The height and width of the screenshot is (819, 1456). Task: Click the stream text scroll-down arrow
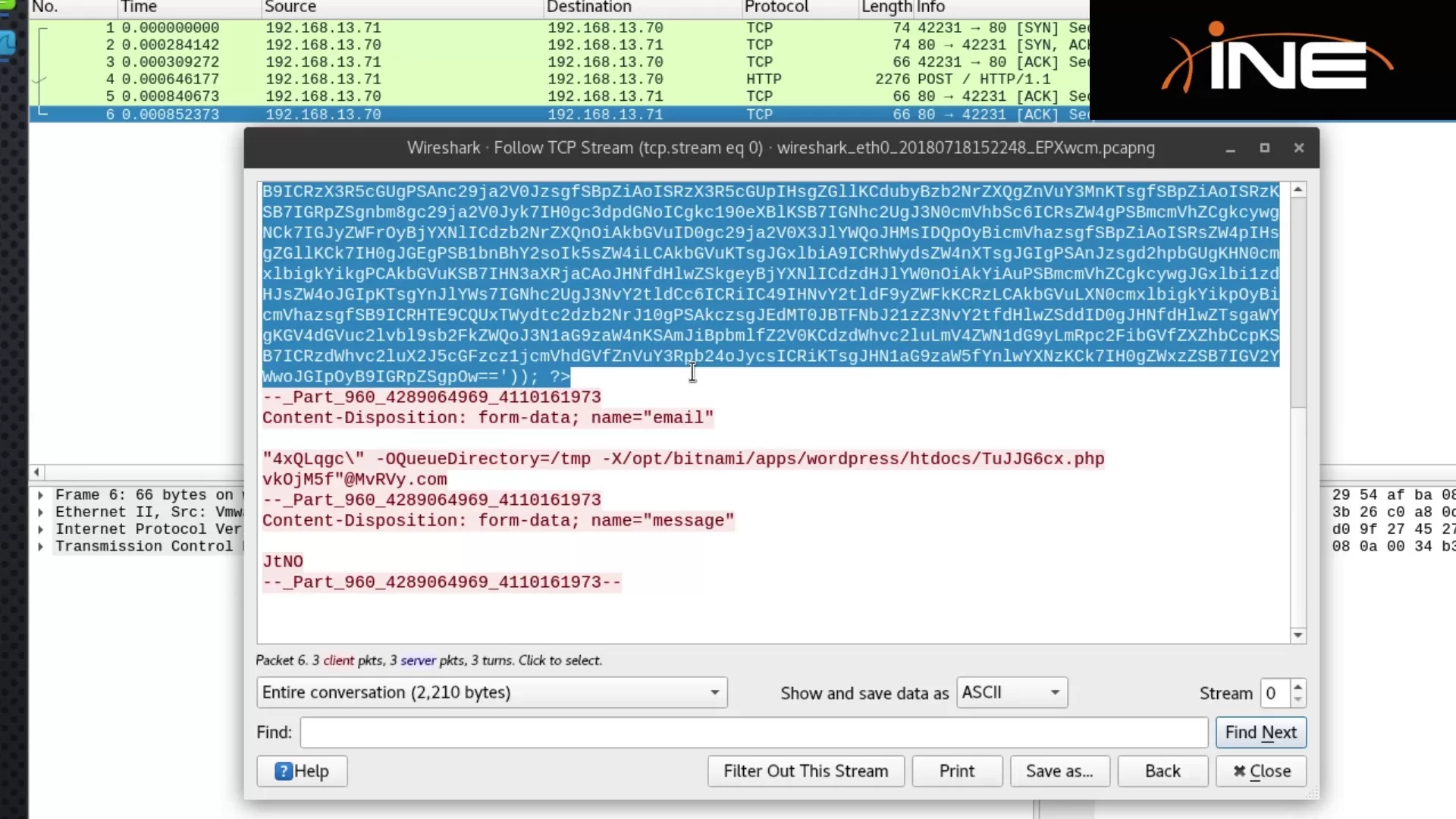1298,635
